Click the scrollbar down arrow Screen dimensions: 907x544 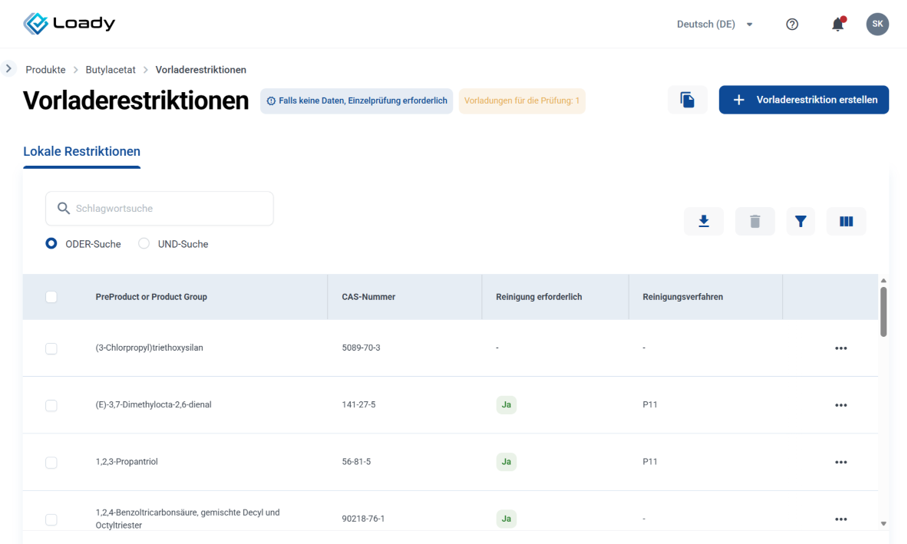(x=883, y=524)
